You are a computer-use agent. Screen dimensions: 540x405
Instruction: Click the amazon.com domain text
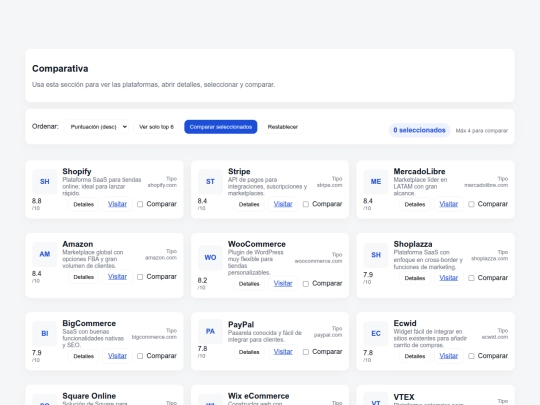[161, 258]
